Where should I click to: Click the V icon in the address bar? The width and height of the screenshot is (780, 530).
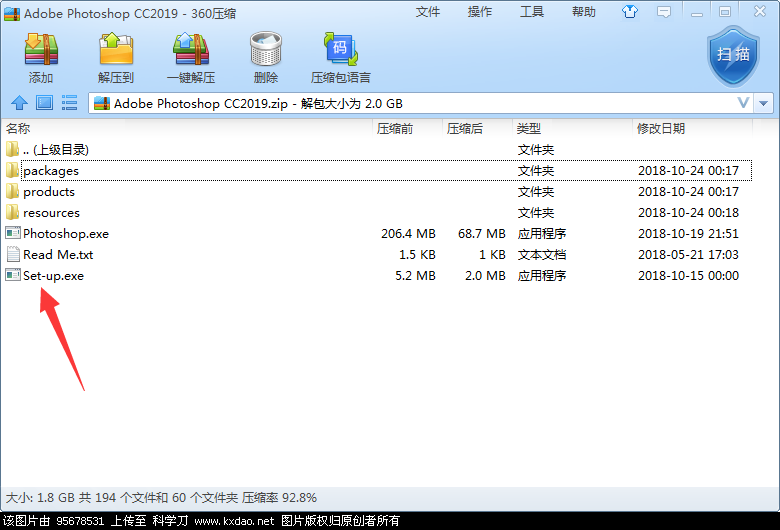743,103
